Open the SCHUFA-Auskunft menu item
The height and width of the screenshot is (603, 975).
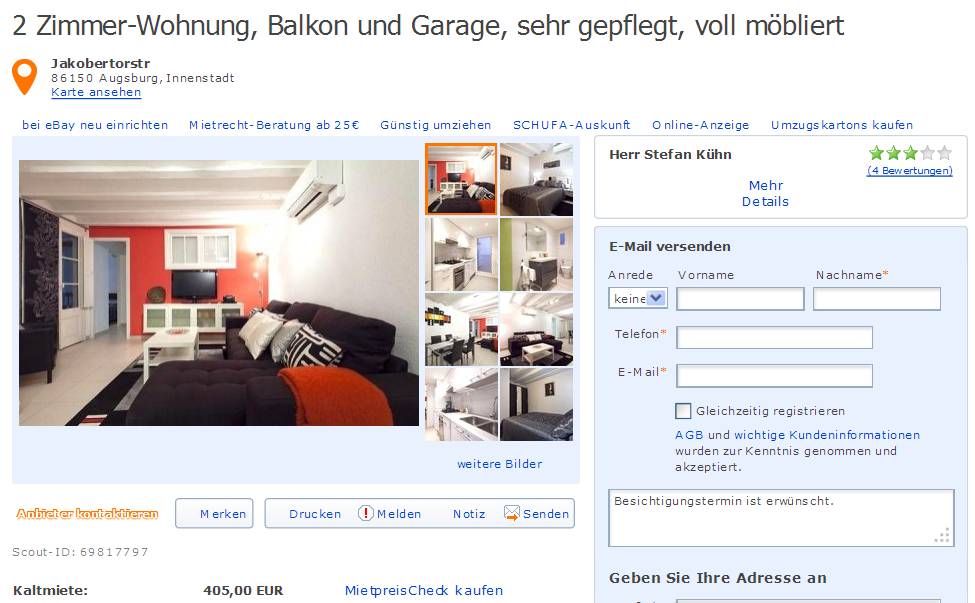pos(571,125)
